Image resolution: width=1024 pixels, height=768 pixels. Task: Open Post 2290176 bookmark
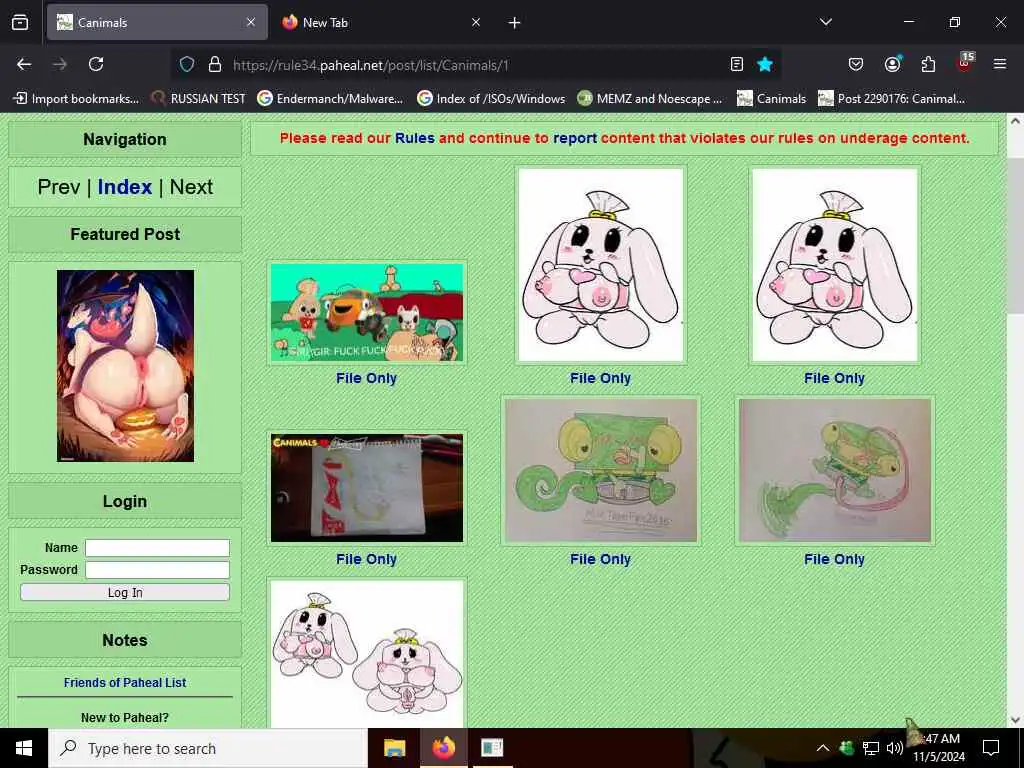click(891, 99)
